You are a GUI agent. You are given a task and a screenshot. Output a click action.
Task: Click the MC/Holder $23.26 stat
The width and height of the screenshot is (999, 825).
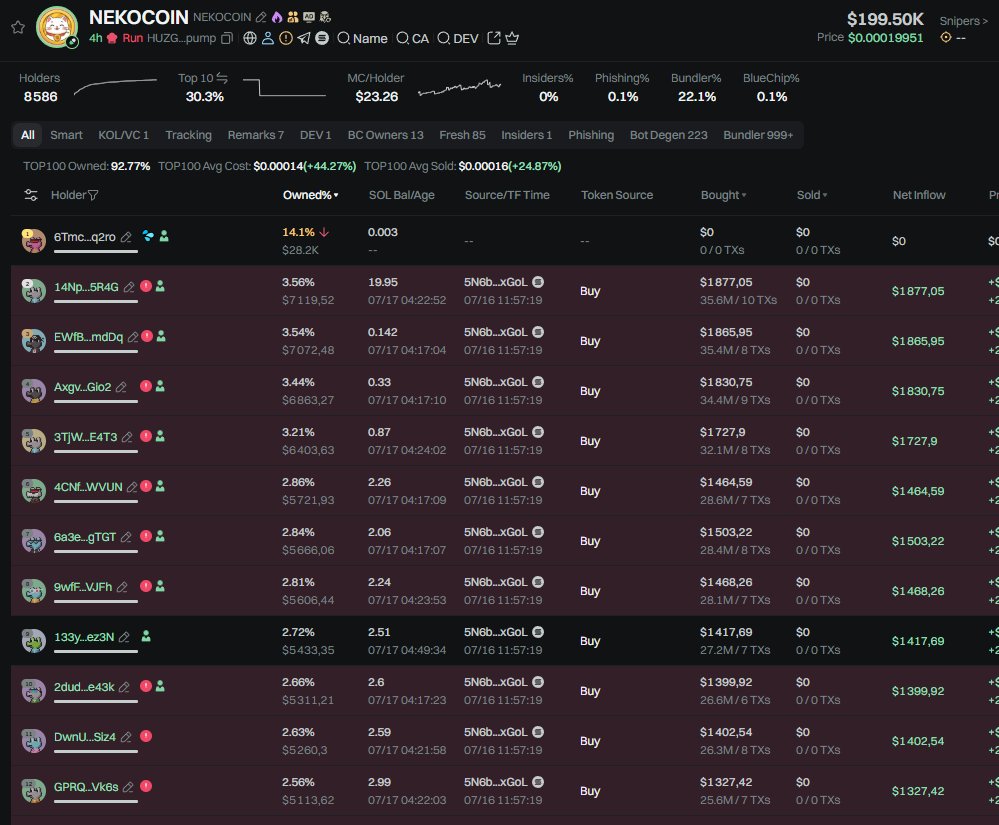coord(376,87)
